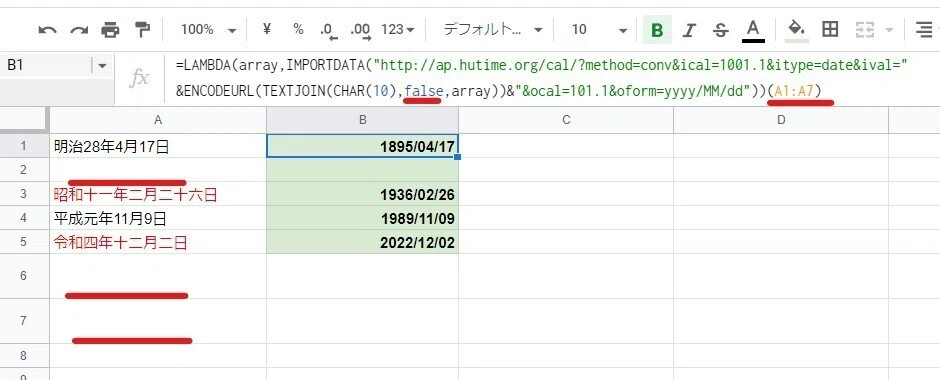Image resolution: width=940 pixels, height=380 pixels.
Task: Select cell showing 2022/12/02
Action: tap(362, 242)
